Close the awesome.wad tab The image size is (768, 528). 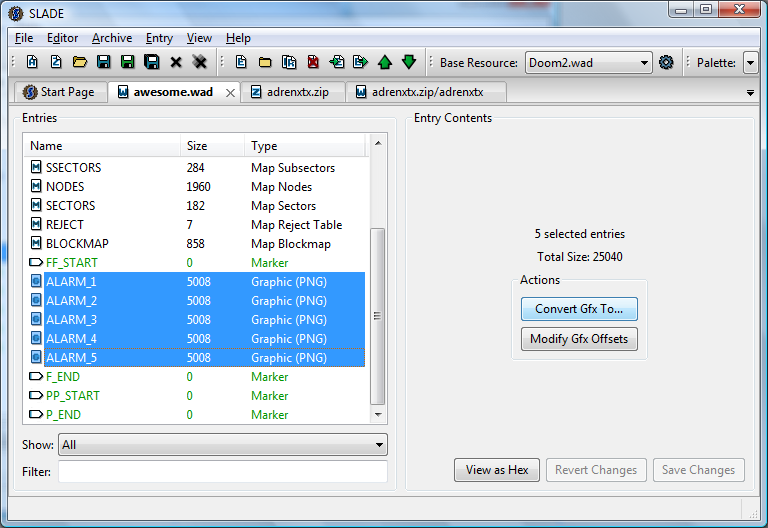(x=230, y=93)
